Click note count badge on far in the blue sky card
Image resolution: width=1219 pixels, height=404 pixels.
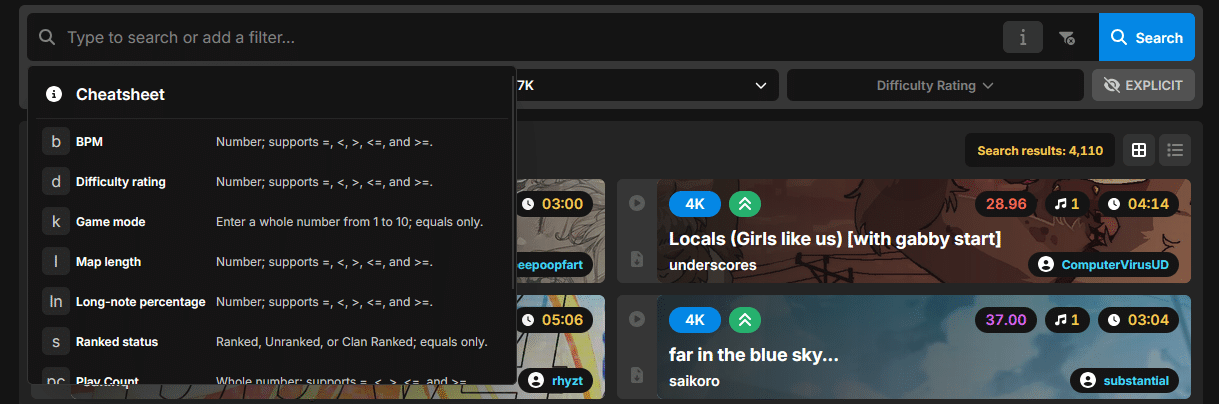[x=1067, y=320]
